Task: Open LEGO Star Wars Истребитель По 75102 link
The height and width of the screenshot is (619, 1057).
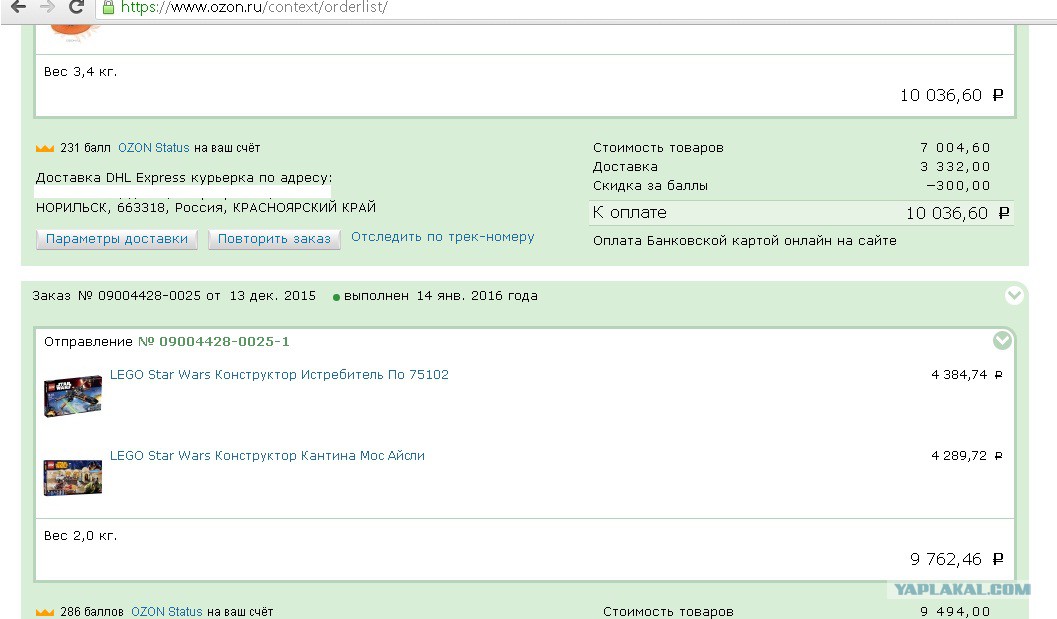Action: (x=279, y=375)
